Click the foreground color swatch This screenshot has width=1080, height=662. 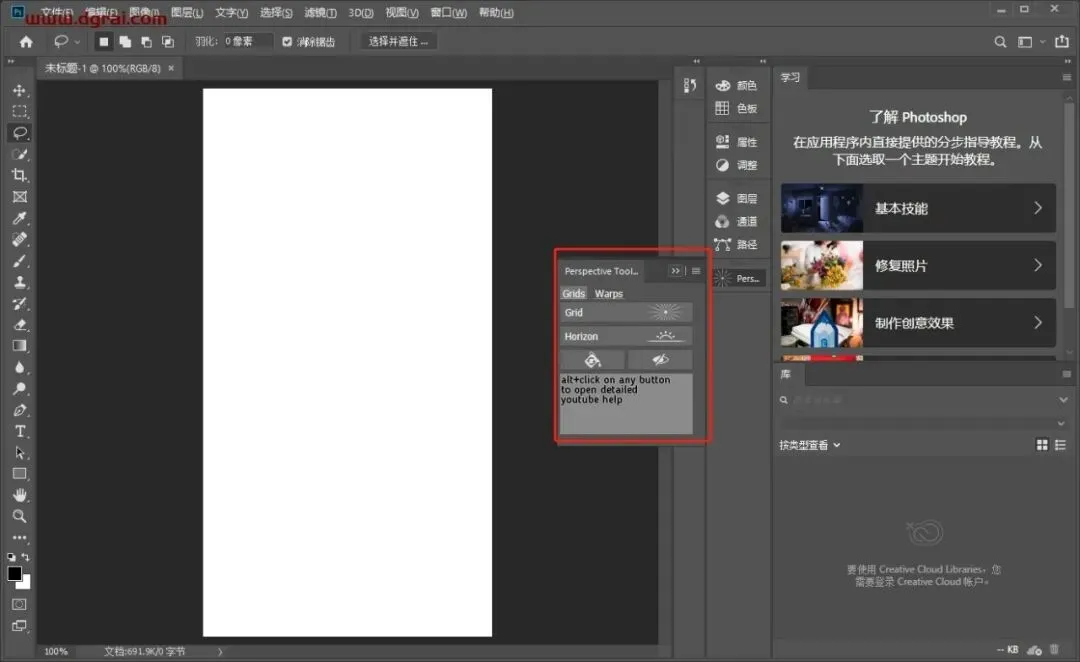(14, 573)
